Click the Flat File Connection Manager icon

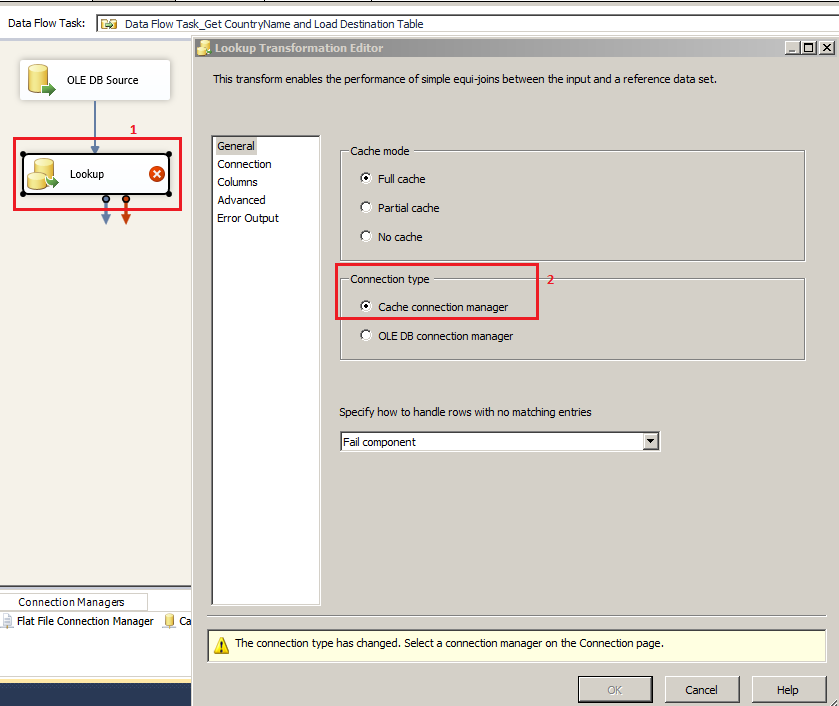[9, 621]
